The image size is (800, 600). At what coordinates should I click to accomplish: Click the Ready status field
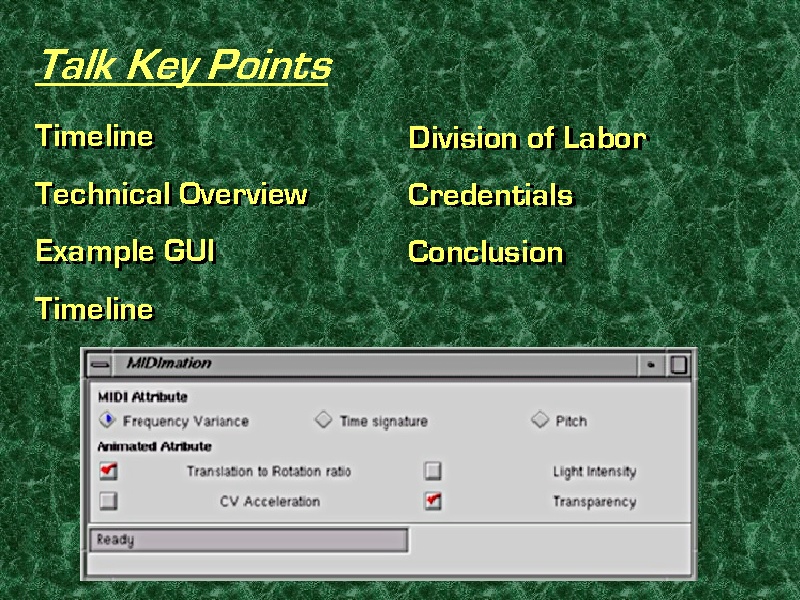click(248, 540)
